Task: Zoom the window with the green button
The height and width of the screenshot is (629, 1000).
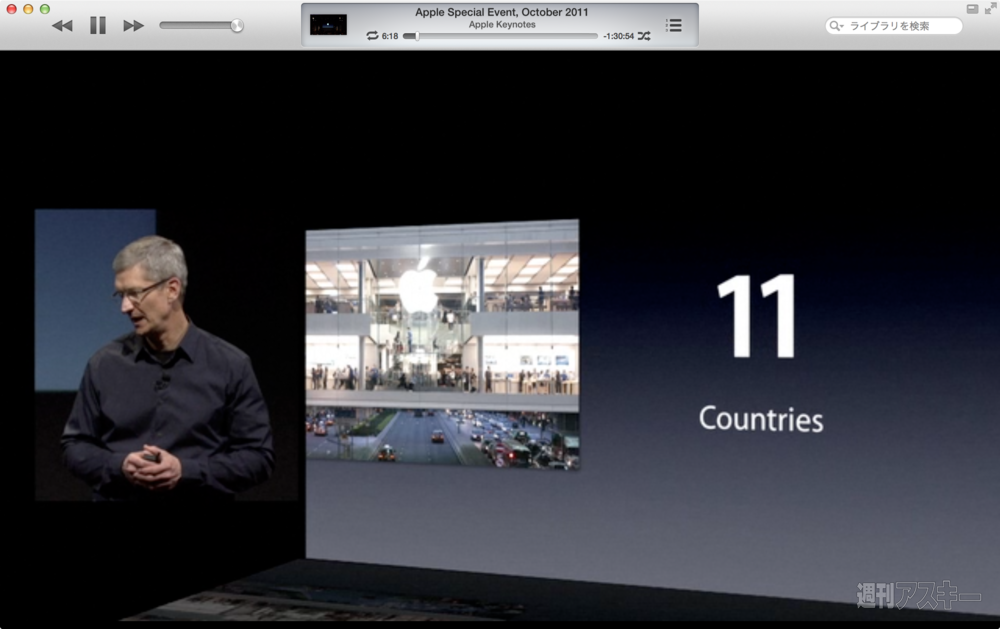Action: tap(45, 9)
